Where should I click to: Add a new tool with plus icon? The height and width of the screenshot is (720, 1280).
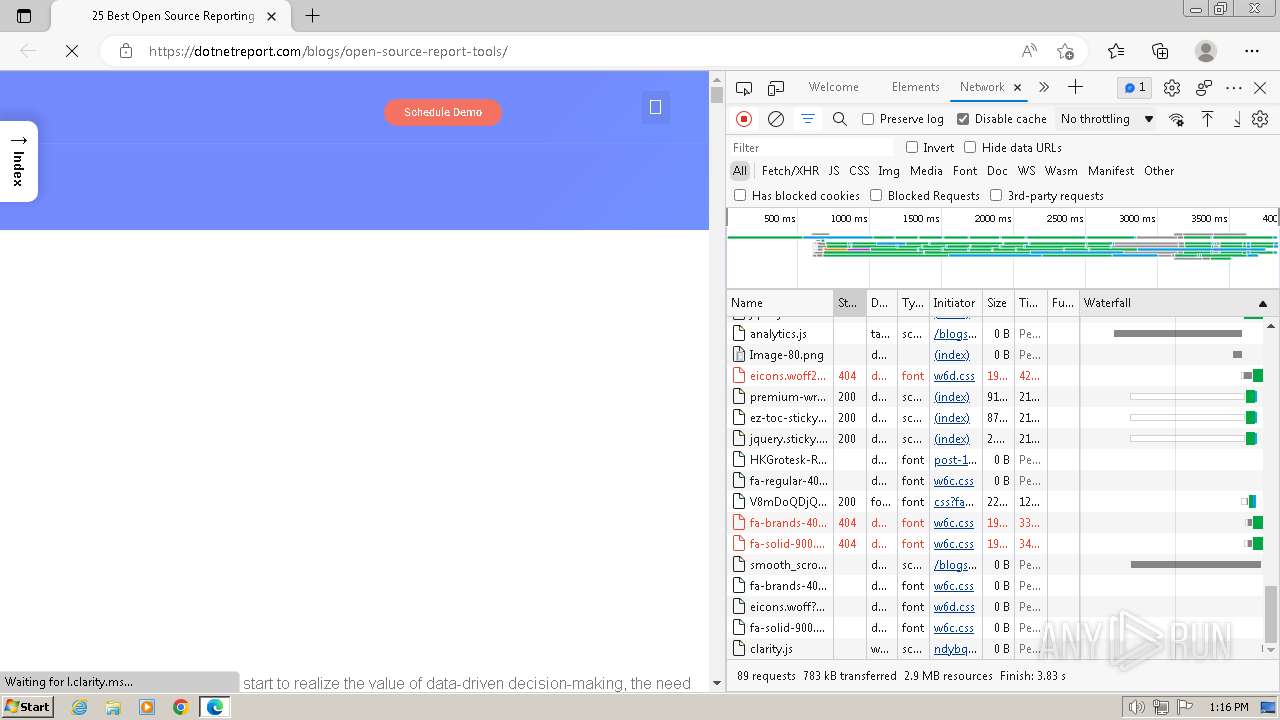(x=1075, y=87)
